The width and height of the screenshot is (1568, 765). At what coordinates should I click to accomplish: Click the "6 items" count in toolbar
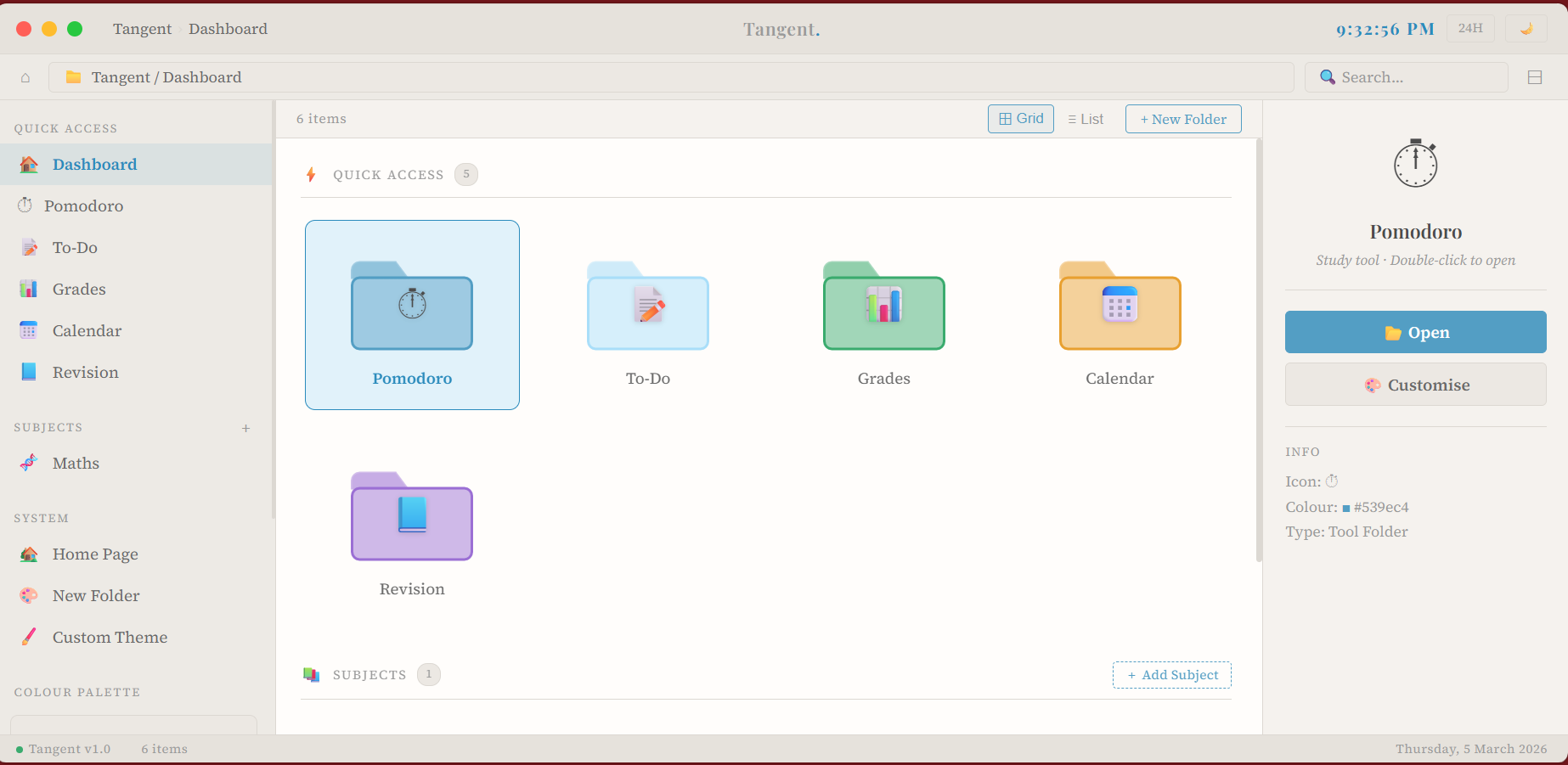click(x=321, y=119)
